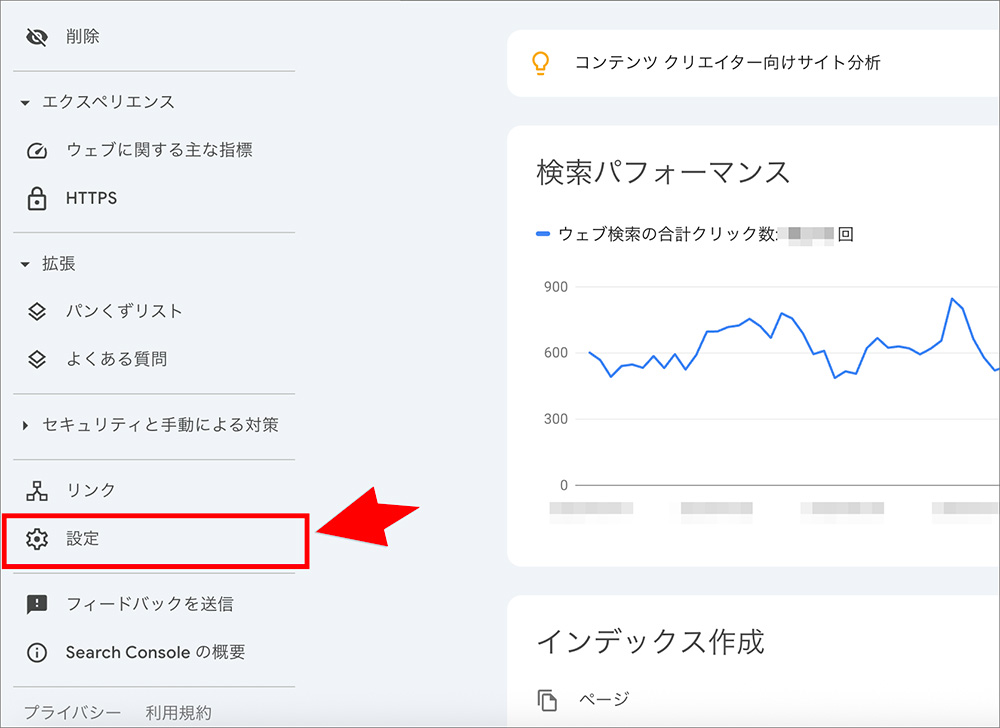1000x728 pixels.
Task: Toggle the ウェブ検索の合計クリック数 legend item
Action: [650, 234]
